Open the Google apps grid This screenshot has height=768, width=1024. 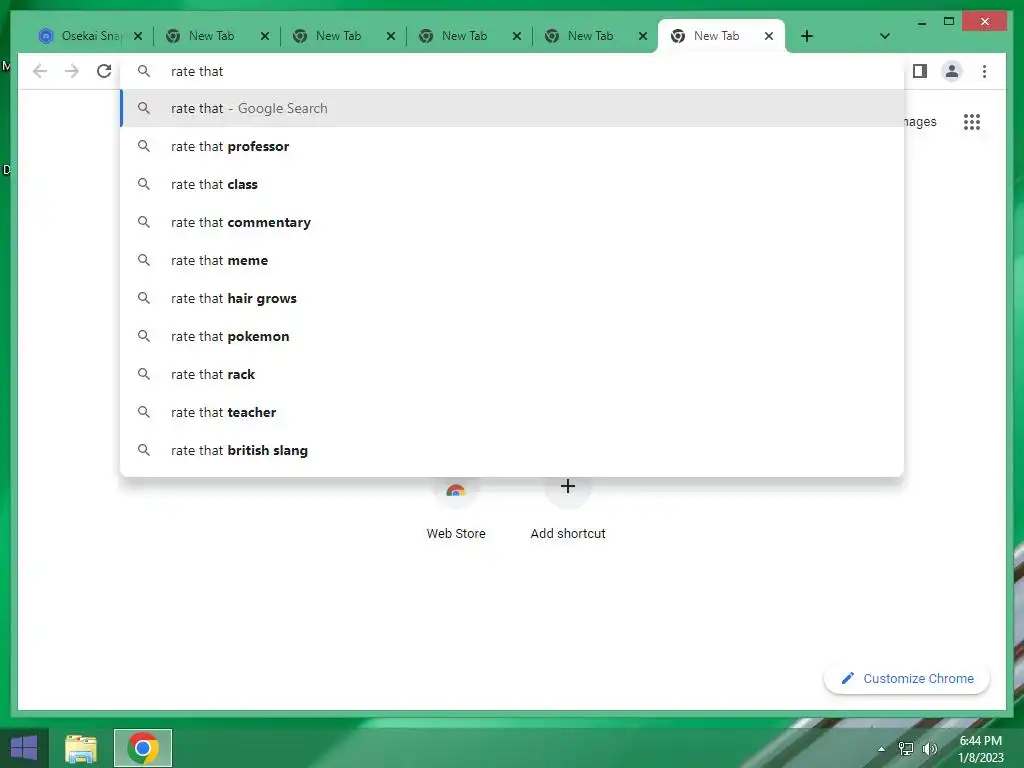972,122
